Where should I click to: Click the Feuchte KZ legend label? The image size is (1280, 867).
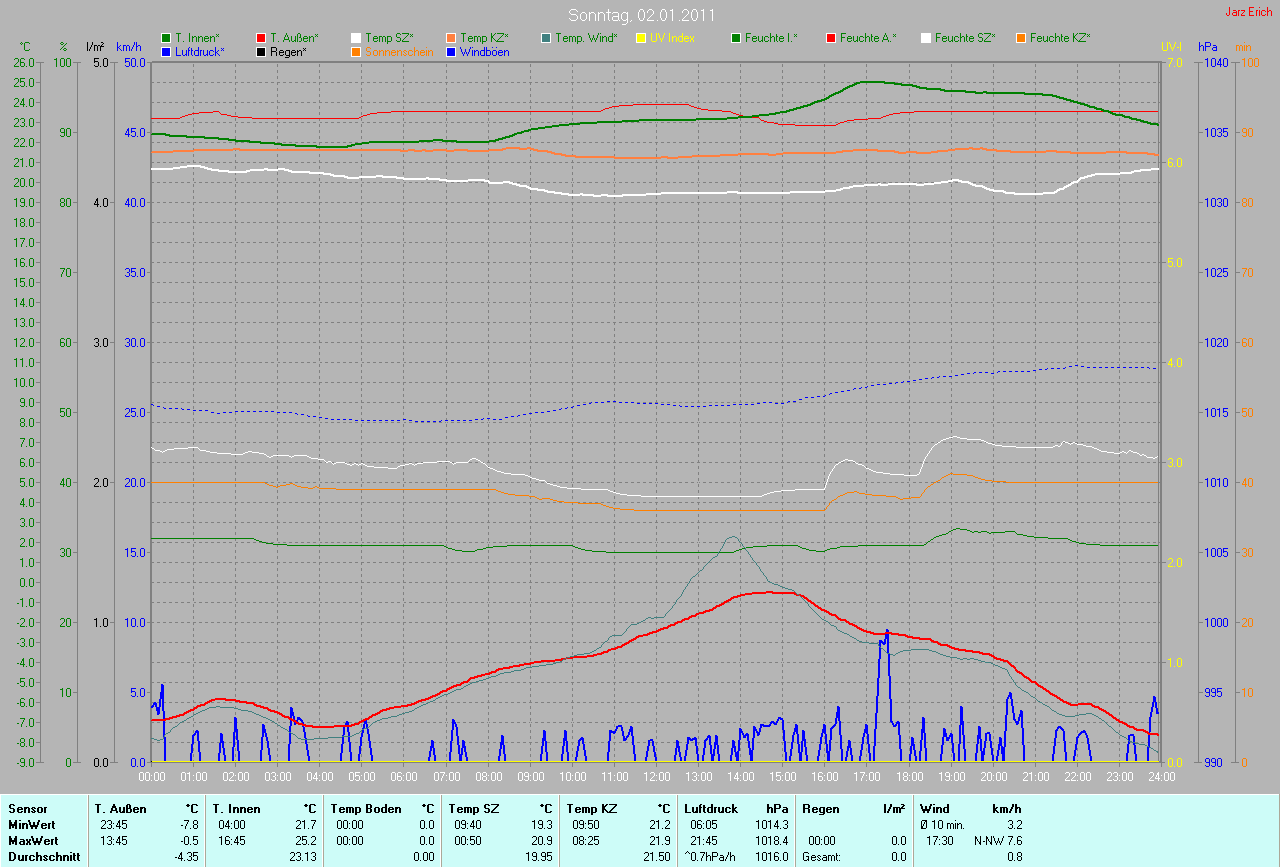click(1059, 38)
